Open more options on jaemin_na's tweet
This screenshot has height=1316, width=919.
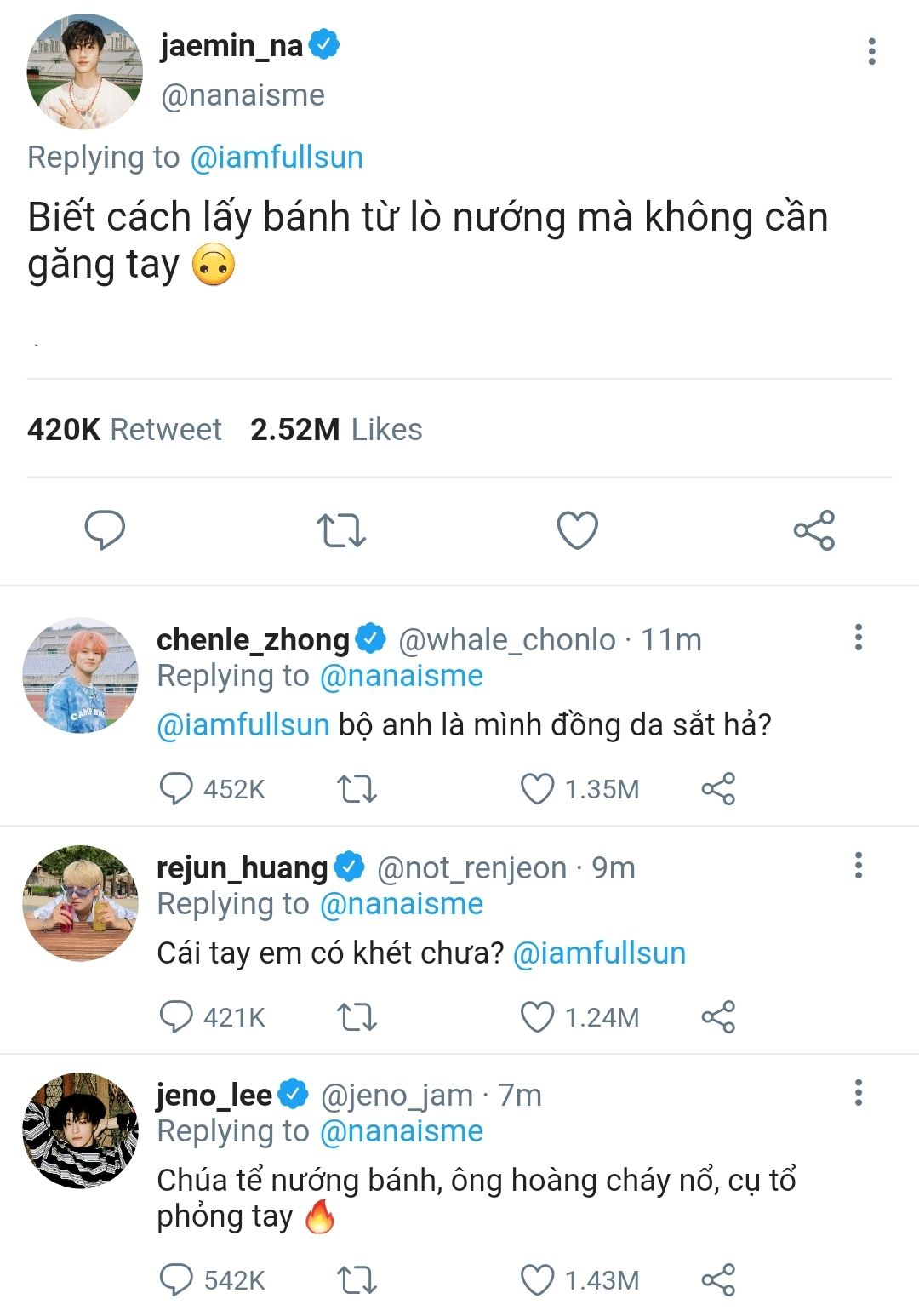[871, 52]
